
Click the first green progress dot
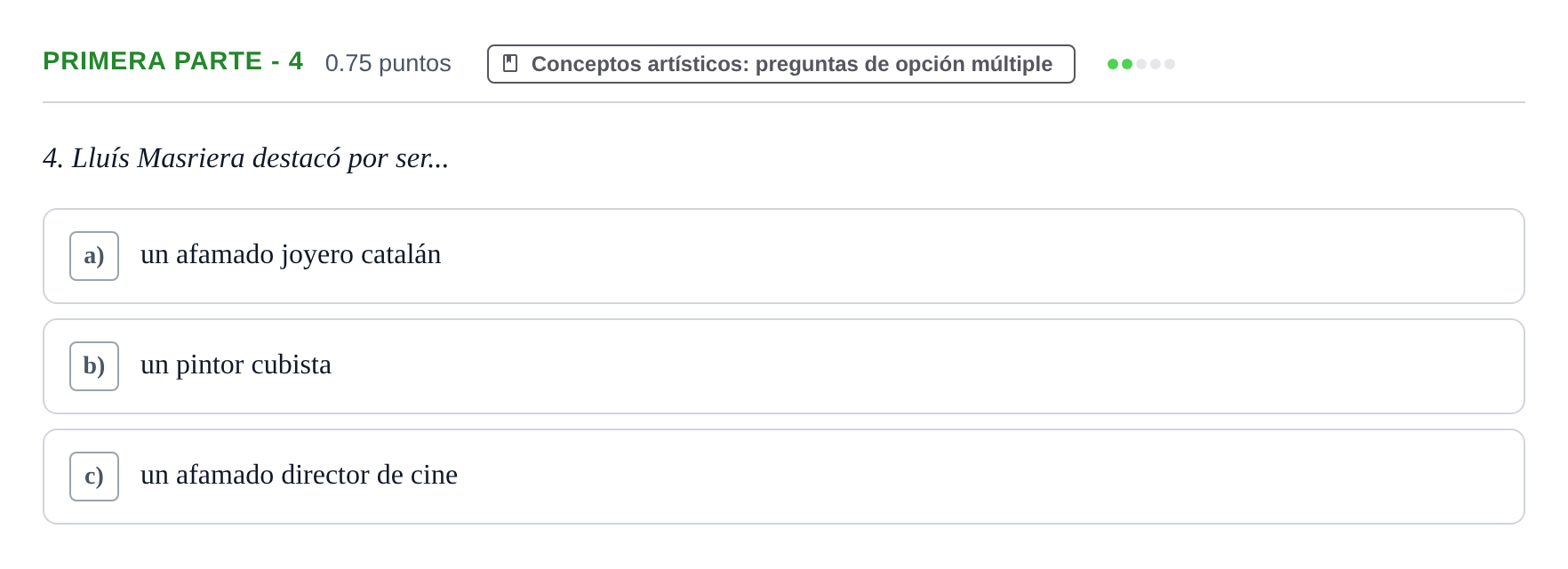tap(1113, 64)
